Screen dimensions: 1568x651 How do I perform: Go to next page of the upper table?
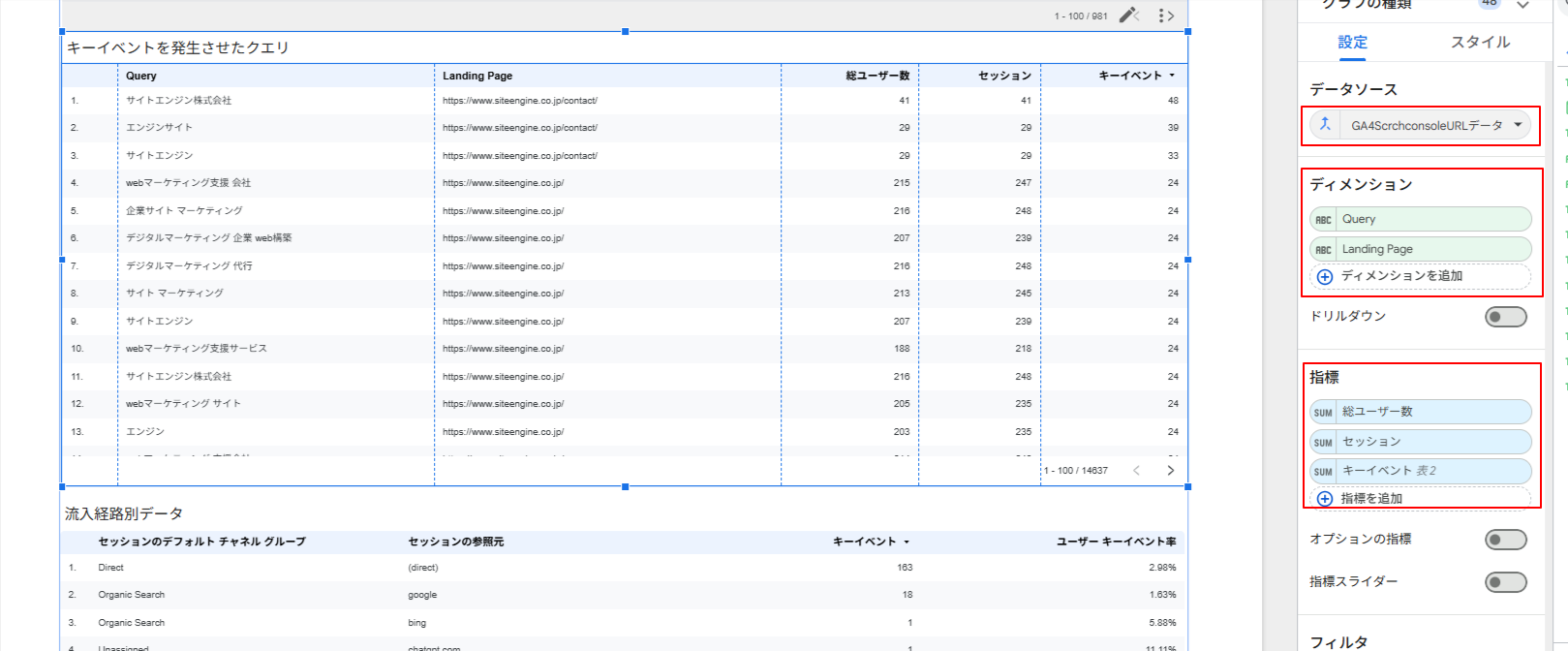pyautogui.click(x=1171, y=15)
